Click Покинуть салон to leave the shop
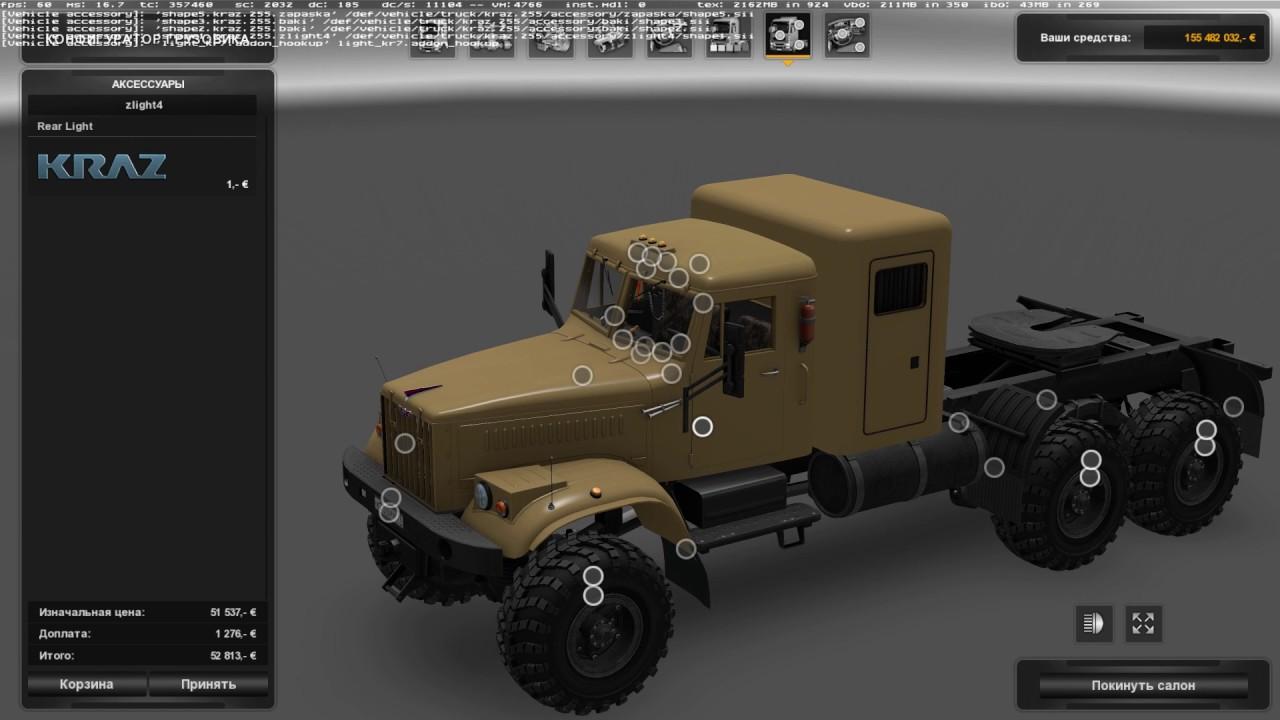The width and height of the screenshot is (1280, 720). 1143,685
